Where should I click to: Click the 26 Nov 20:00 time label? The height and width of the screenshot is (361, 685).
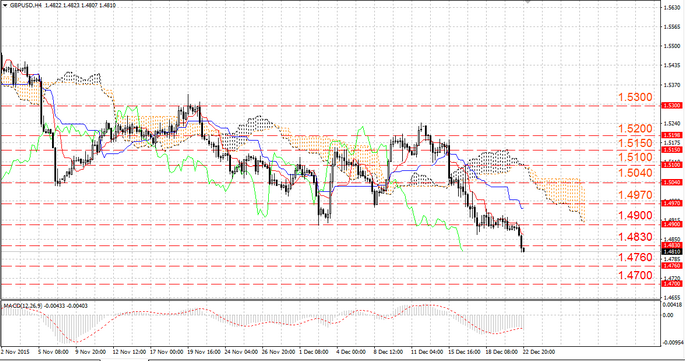[x=279, y=352]
